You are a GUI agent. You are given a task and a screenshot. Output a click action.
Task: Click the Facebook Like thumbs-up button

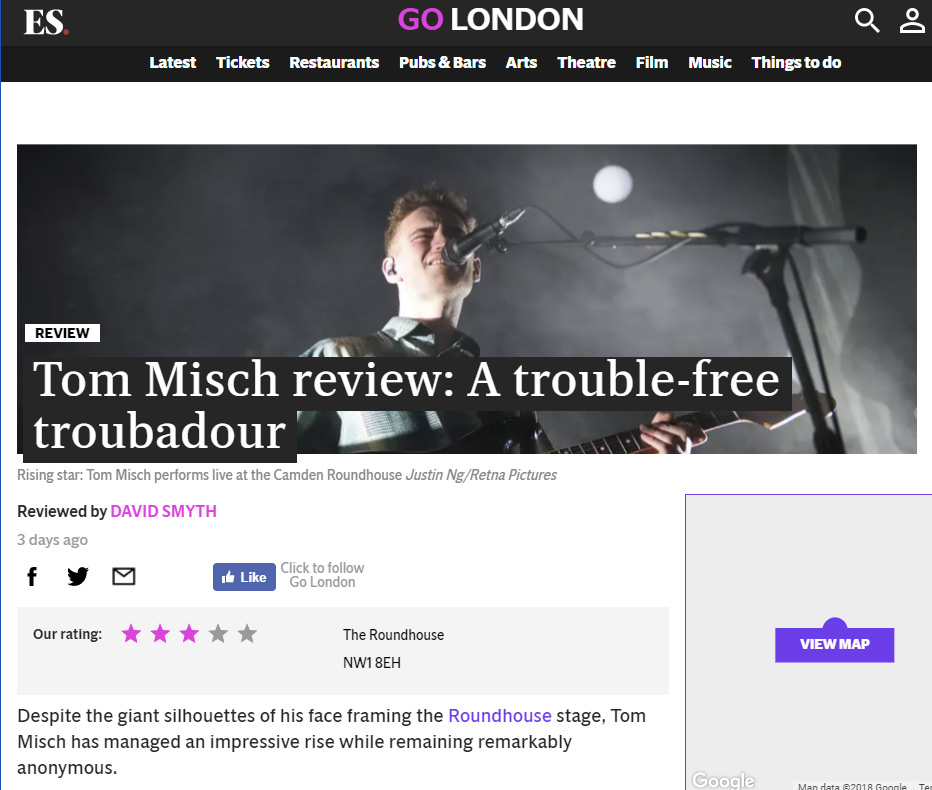244,577
